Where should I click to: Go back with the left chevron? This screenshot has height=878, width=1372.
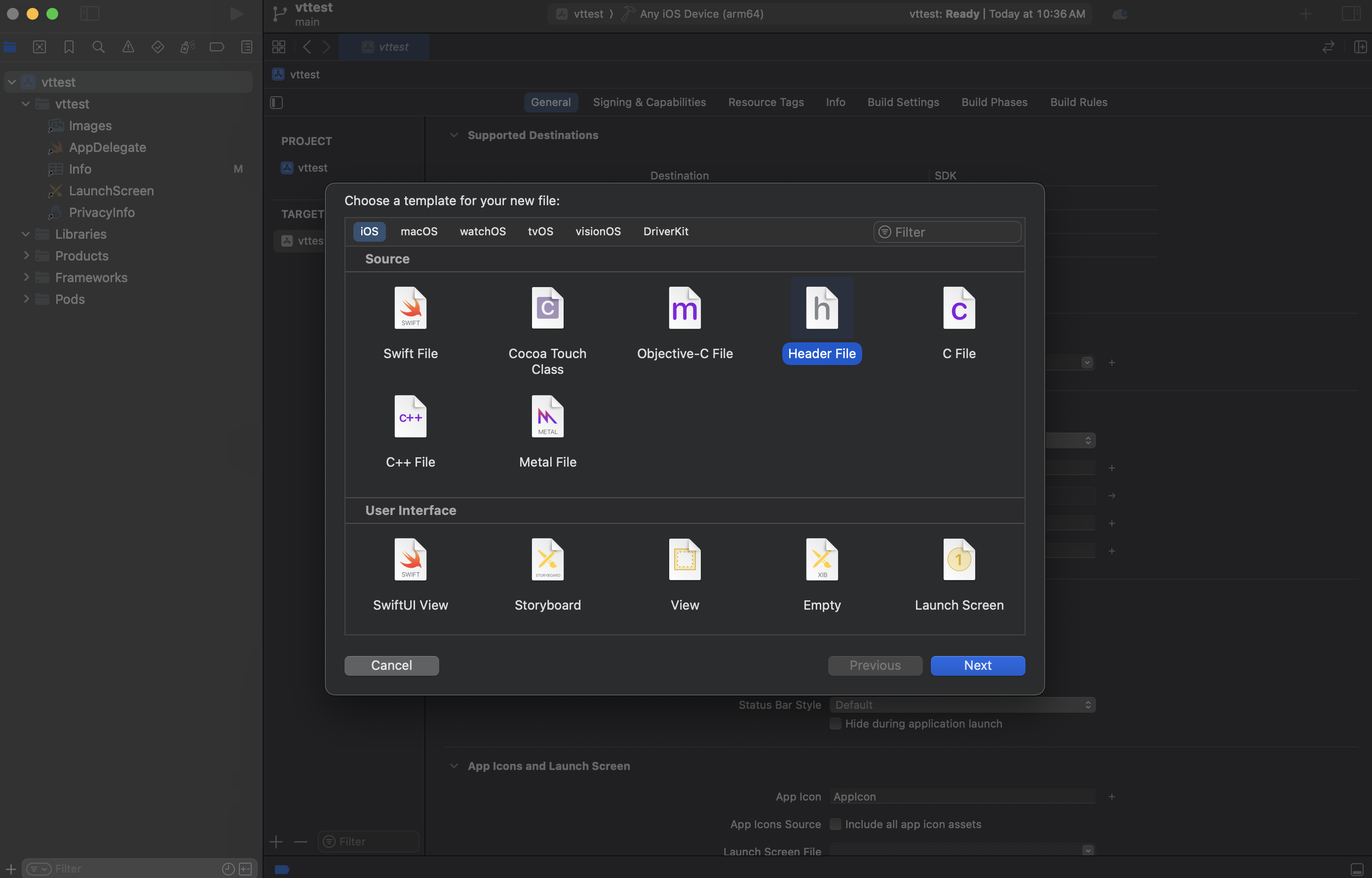[307, 47]
